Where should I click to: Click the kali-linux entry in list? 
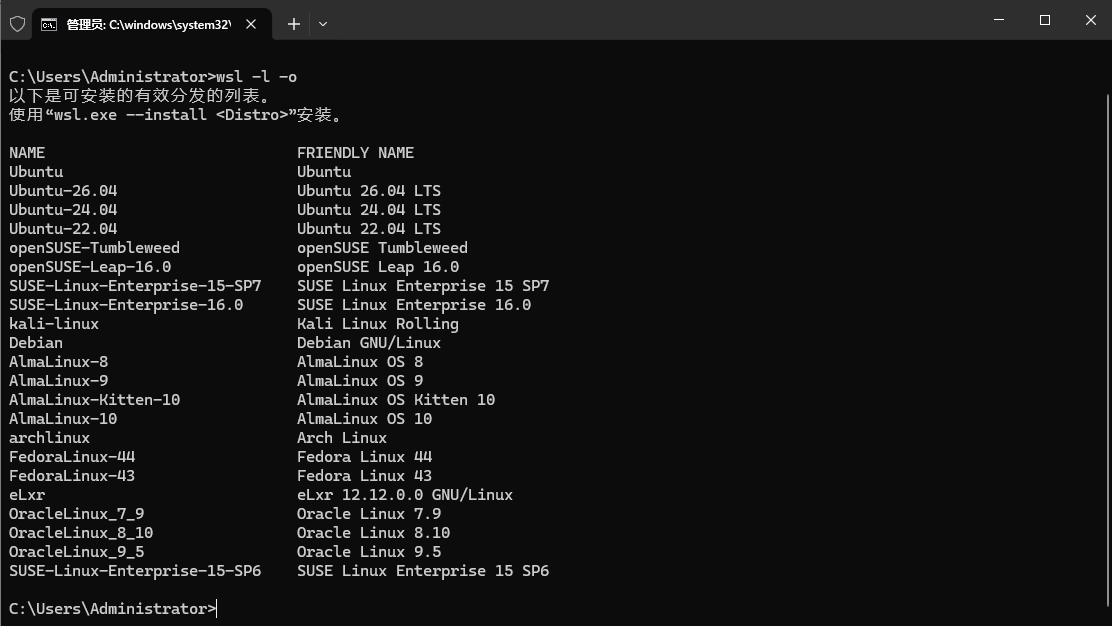click(x=54, y=324)
